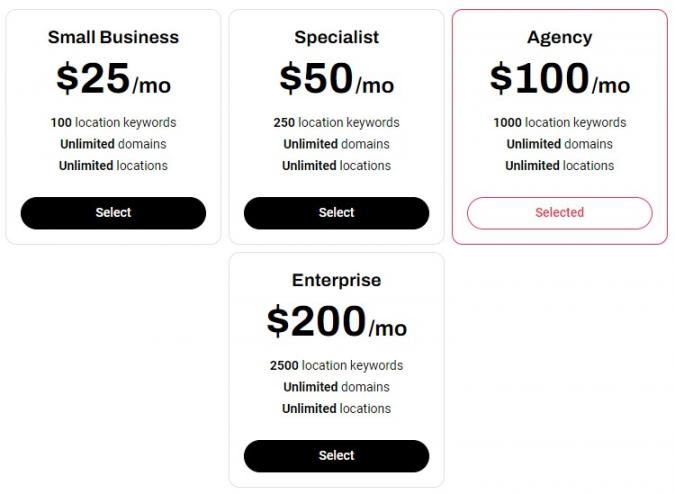The image size is (675, 494).
Task: Click the Enterprise plan heading
Action: pyautogui.click(x=336, y=281)
